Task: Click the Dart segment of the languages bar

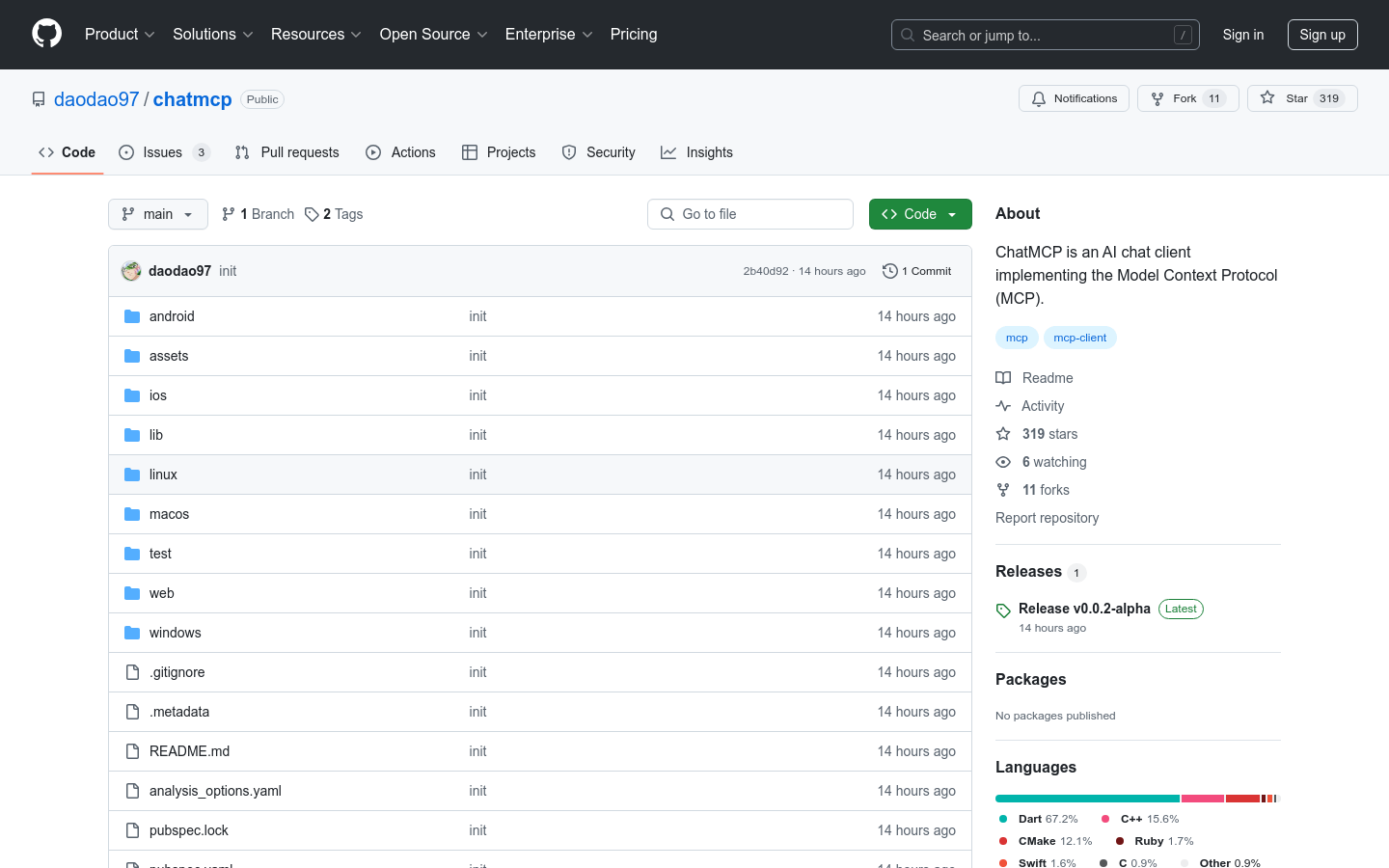Action: tap(1087, 799)
